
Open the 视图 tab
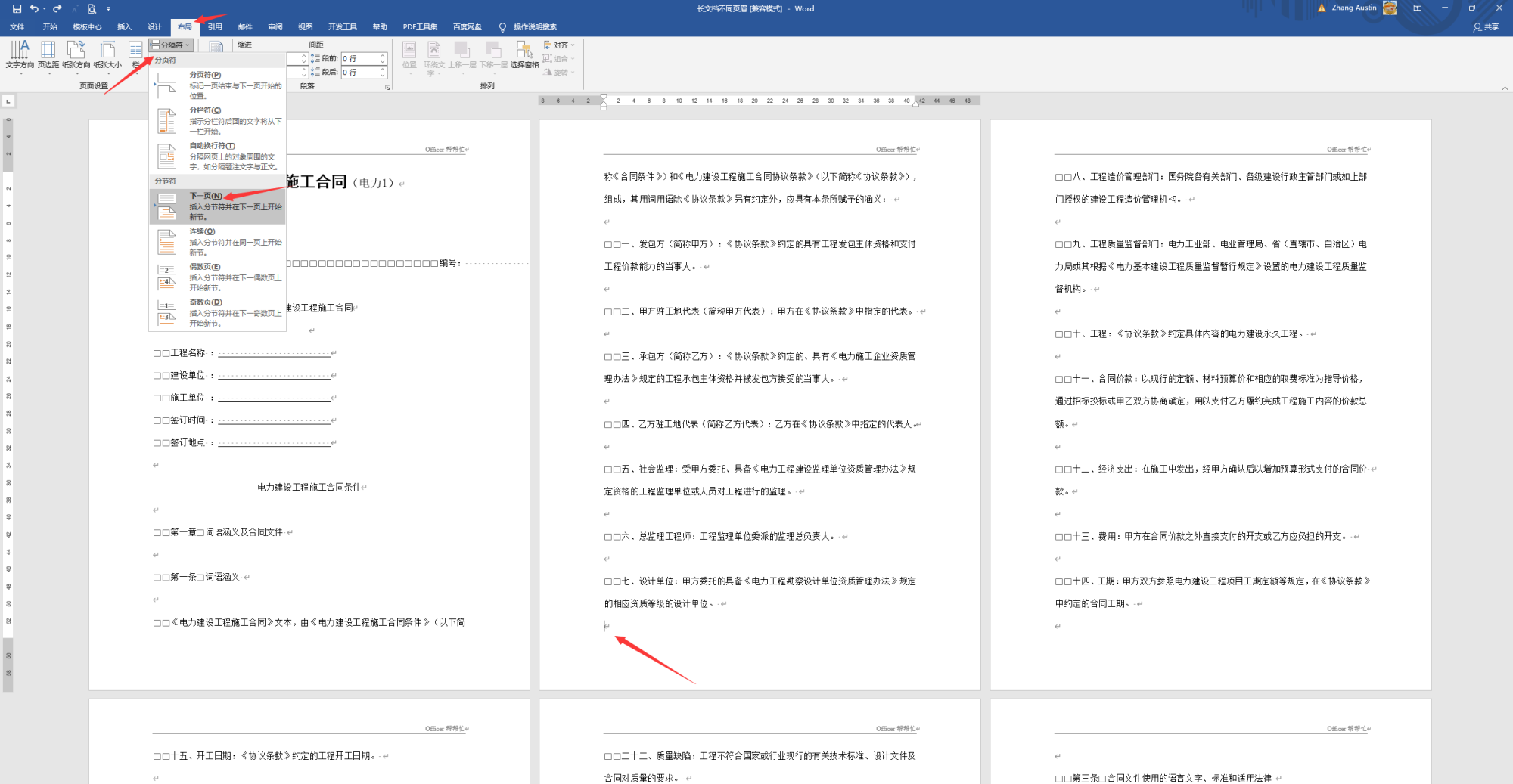pyautogui.click(x=305, y=27)
